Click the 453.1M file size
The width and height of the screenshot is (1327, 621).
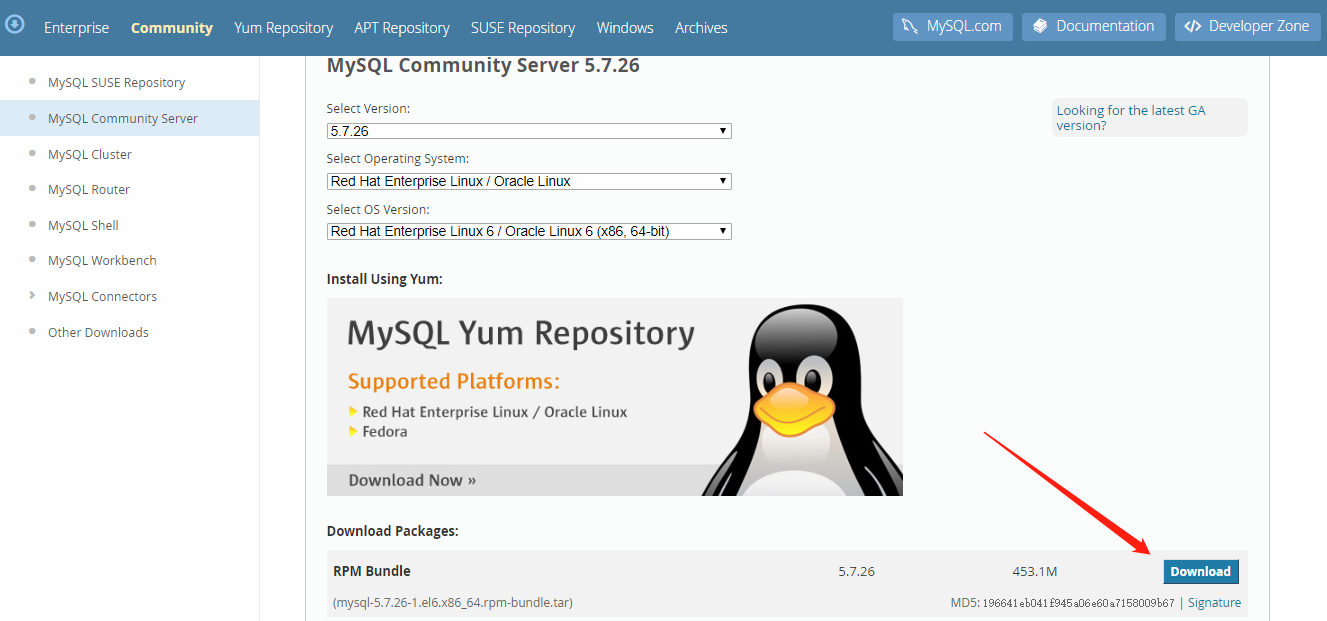coord(1035,572)
